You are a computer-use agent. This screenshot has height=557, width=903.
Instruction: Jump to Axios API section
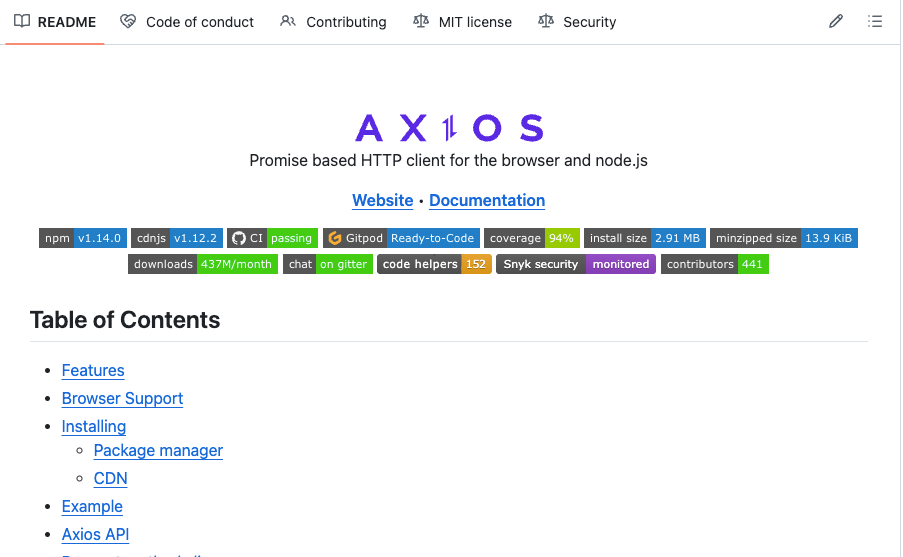point(95,535)
